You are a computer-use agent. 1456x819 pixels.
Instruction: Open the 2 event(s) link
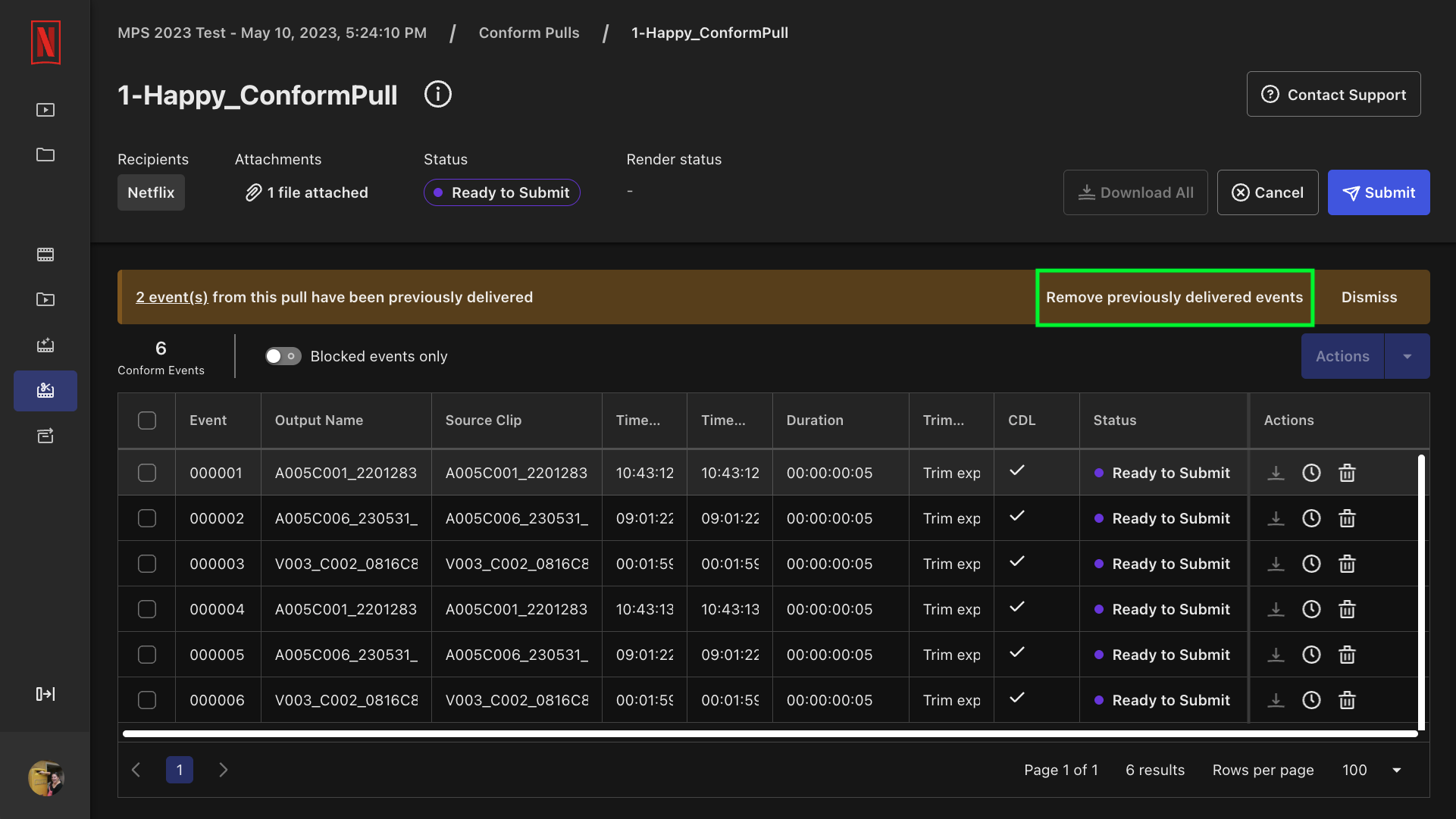[172, 297]
